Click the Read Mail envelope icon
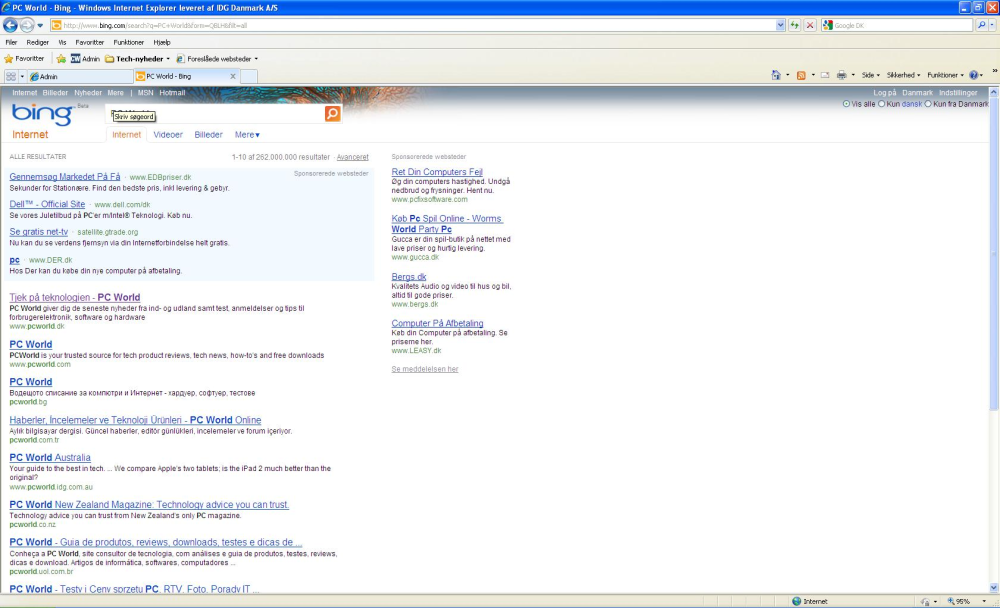The width and height of the screenshot is (1000, 608). (825, 75)
